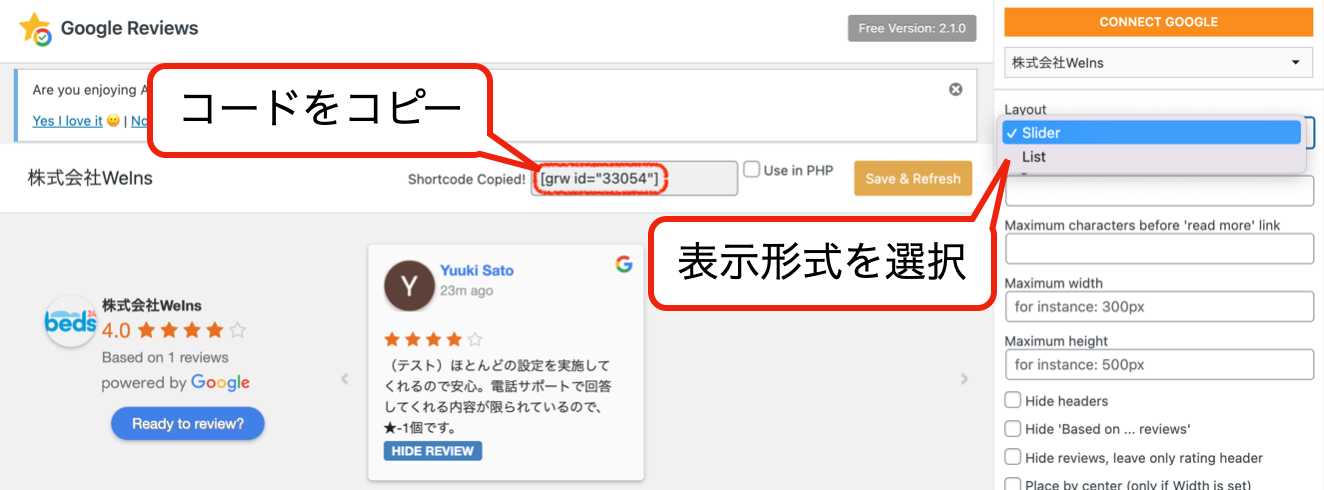Click the 'Yes I love it' link

[67, 121]
